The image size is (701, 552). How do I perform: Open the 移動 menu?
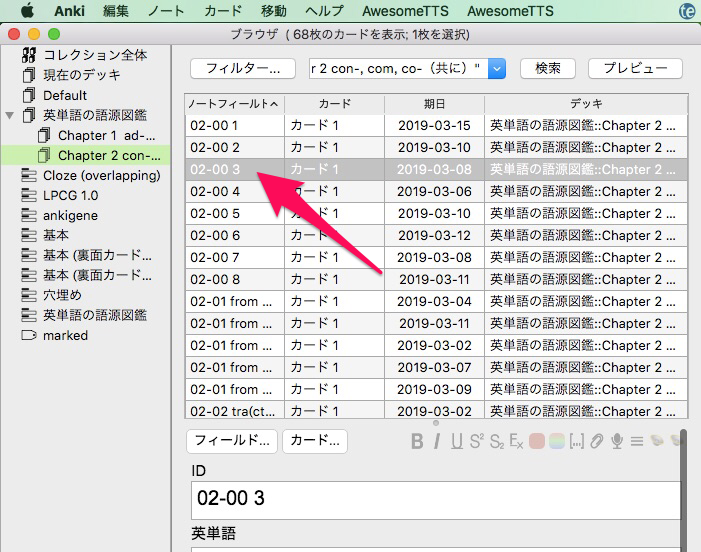[274, 11]
